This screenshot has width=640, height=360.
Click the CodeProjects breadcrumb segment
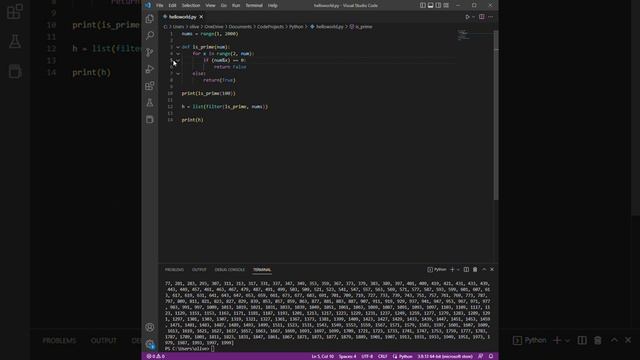[x=270, y=27]
